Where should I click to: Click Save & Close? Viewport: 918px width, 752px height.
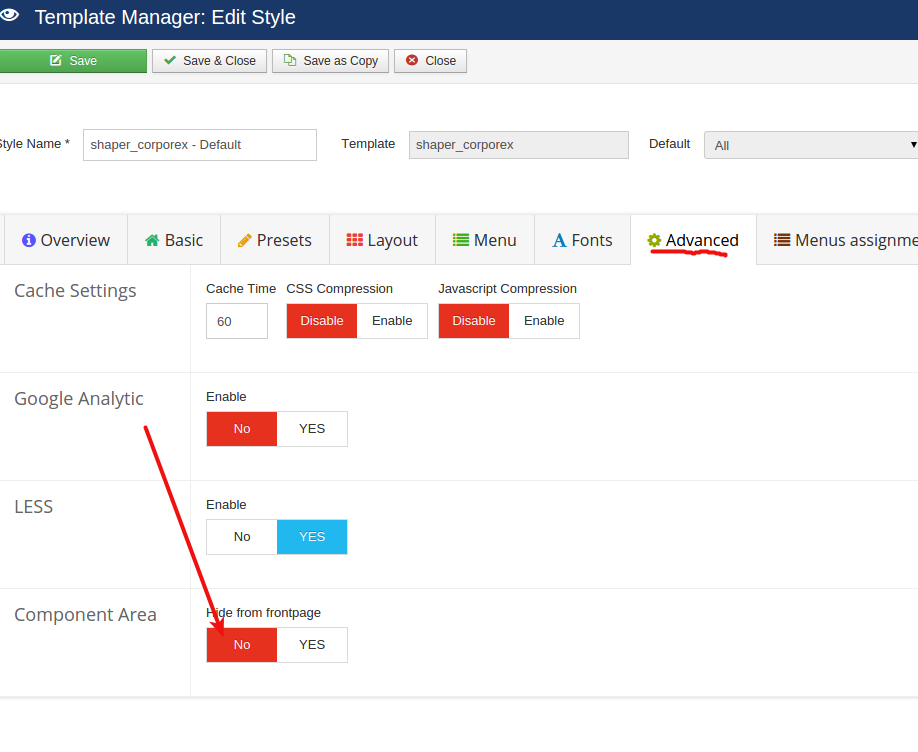(x=209, y=61)
